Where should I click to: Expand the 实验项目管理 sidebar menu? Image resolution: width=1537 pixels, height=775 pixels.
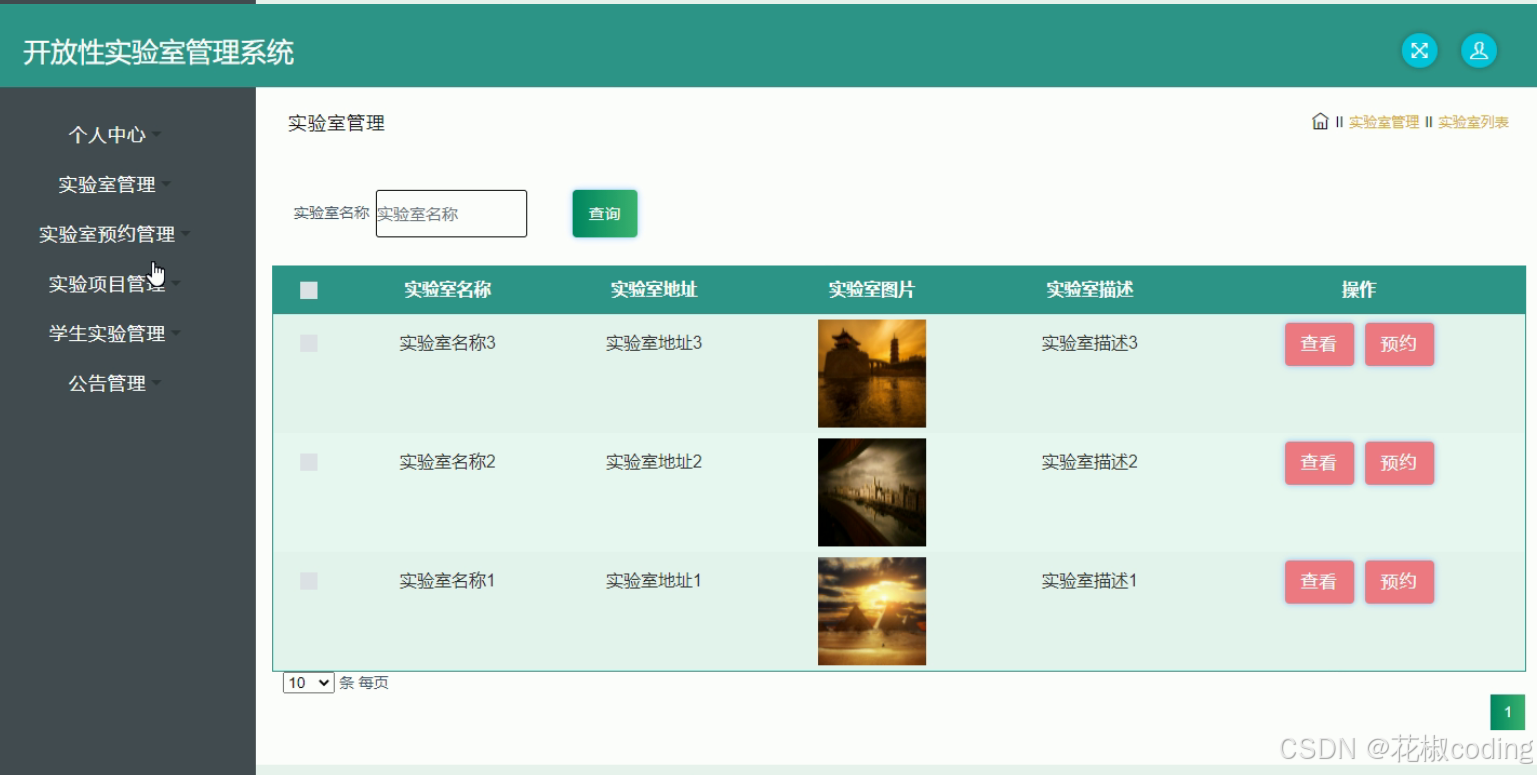(x=105, y=283)
